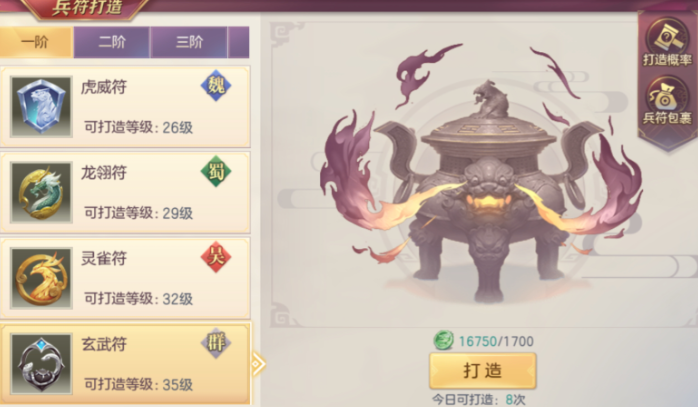This screenshot has height=407, width=698.
Task: Open the partially hidden fourth tier tab
Action: (x=239, y=42)
